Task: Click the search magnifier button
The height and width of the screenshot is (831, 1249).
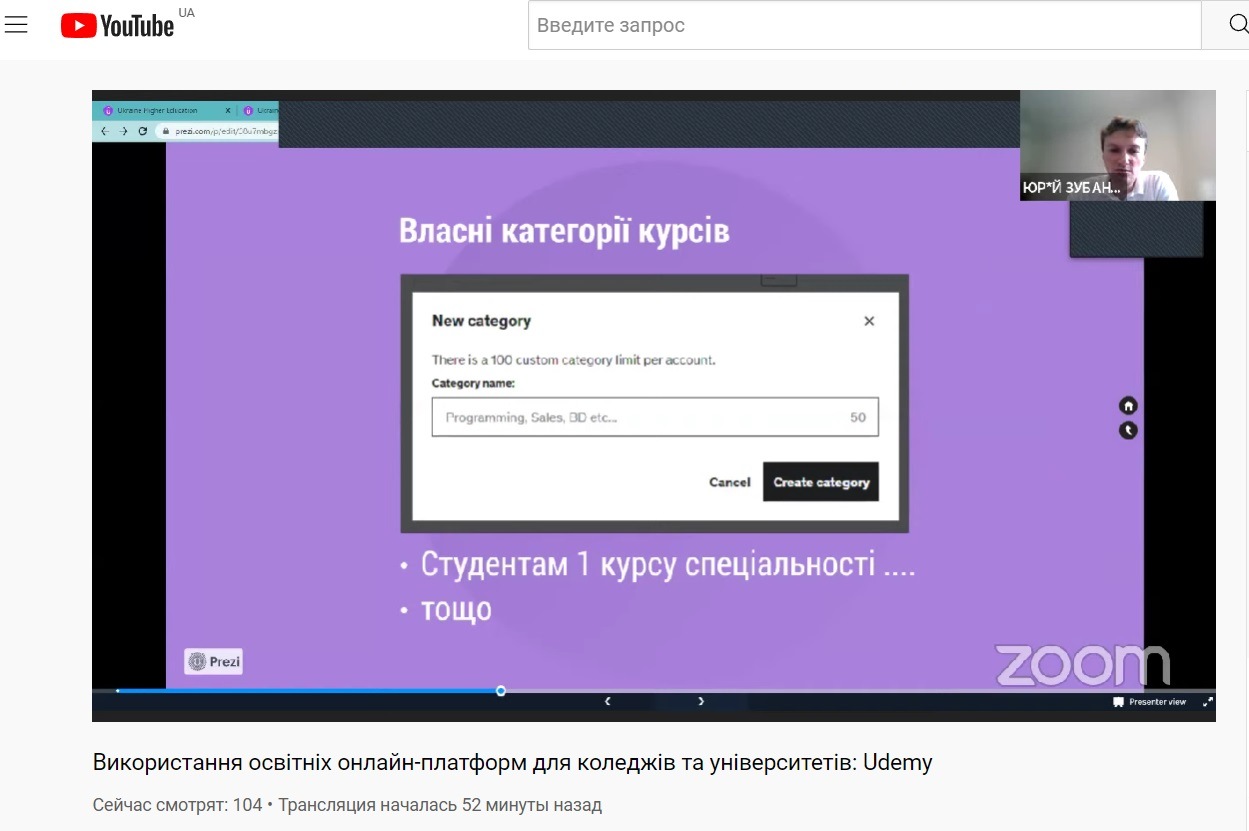Action: pyautogui.click(x=1236, y=25)
